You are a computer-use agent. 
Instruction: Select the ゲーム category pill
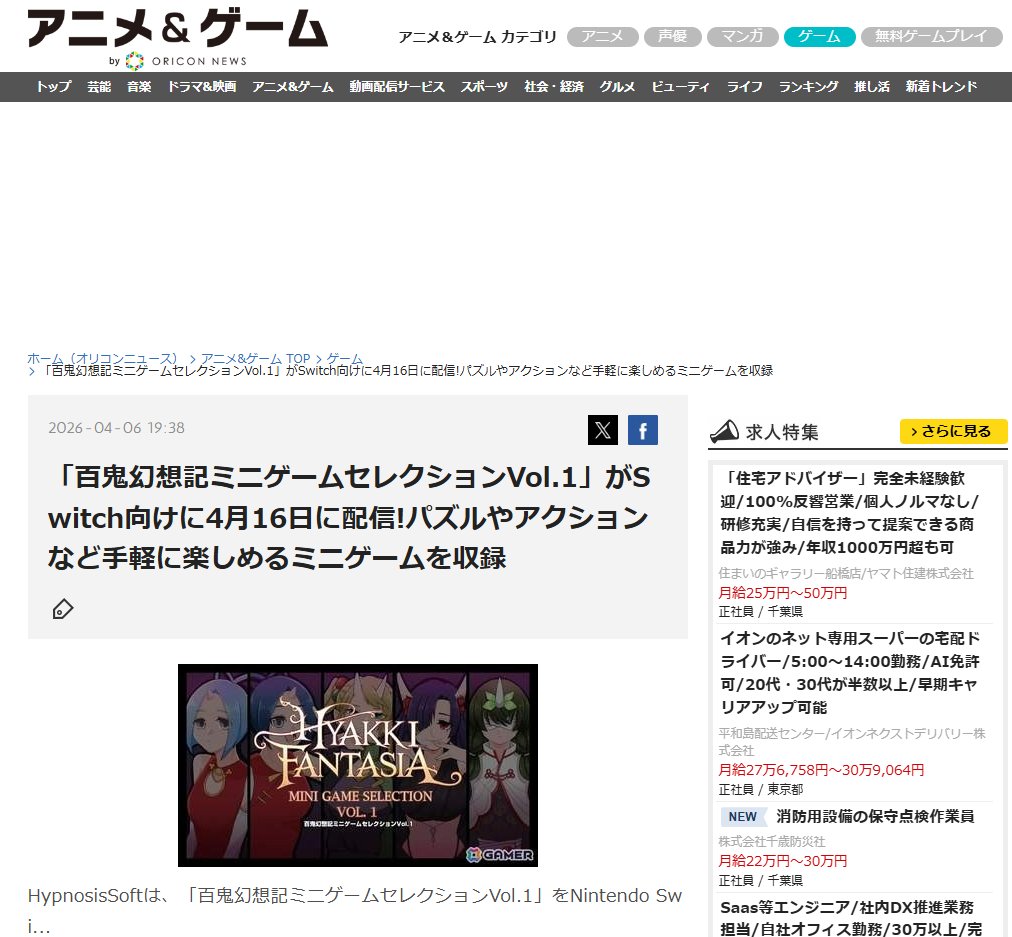click(820, 37)
